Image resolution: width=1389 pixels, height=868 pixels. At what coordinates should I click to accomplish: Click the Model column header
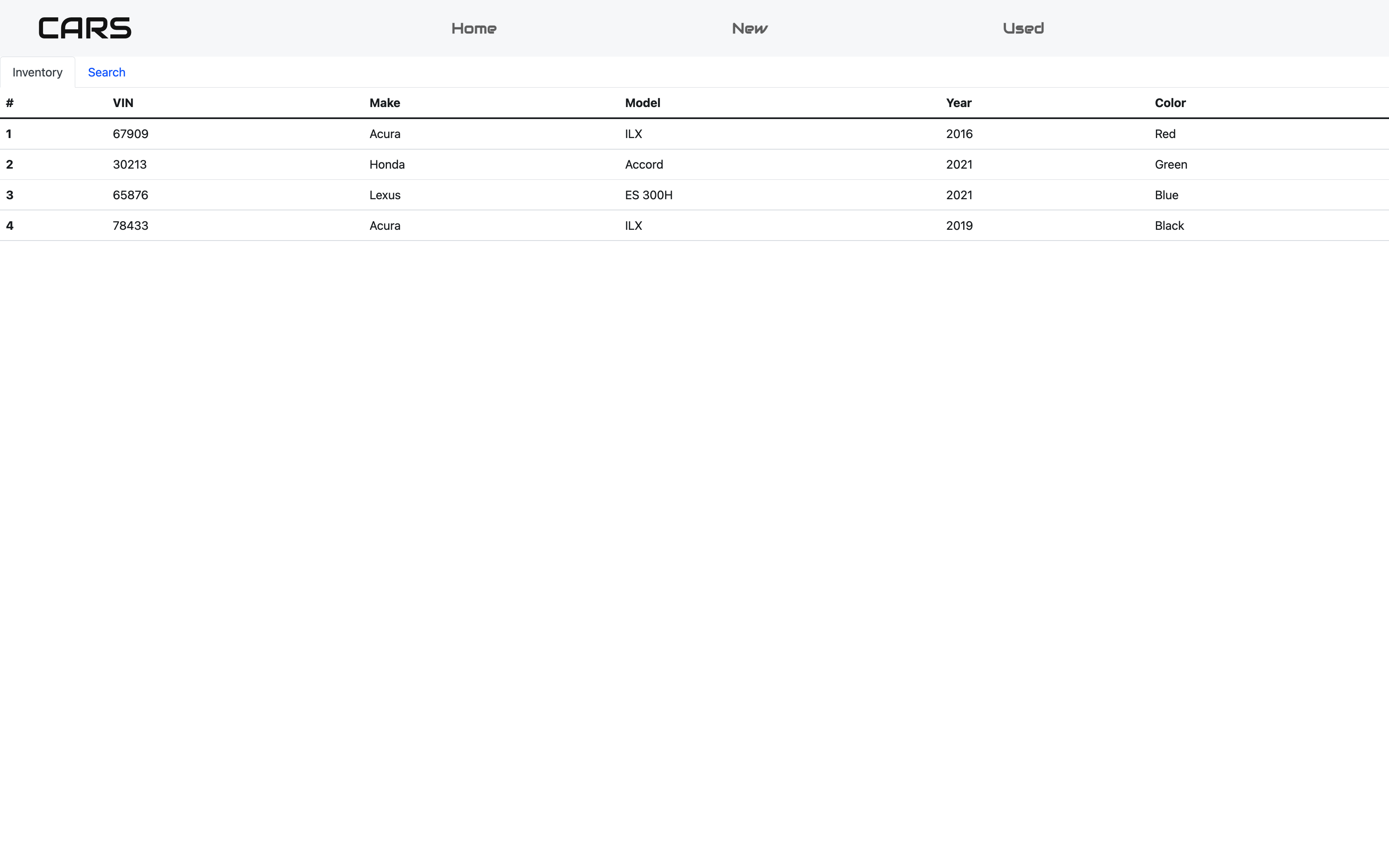click(642, 103)
